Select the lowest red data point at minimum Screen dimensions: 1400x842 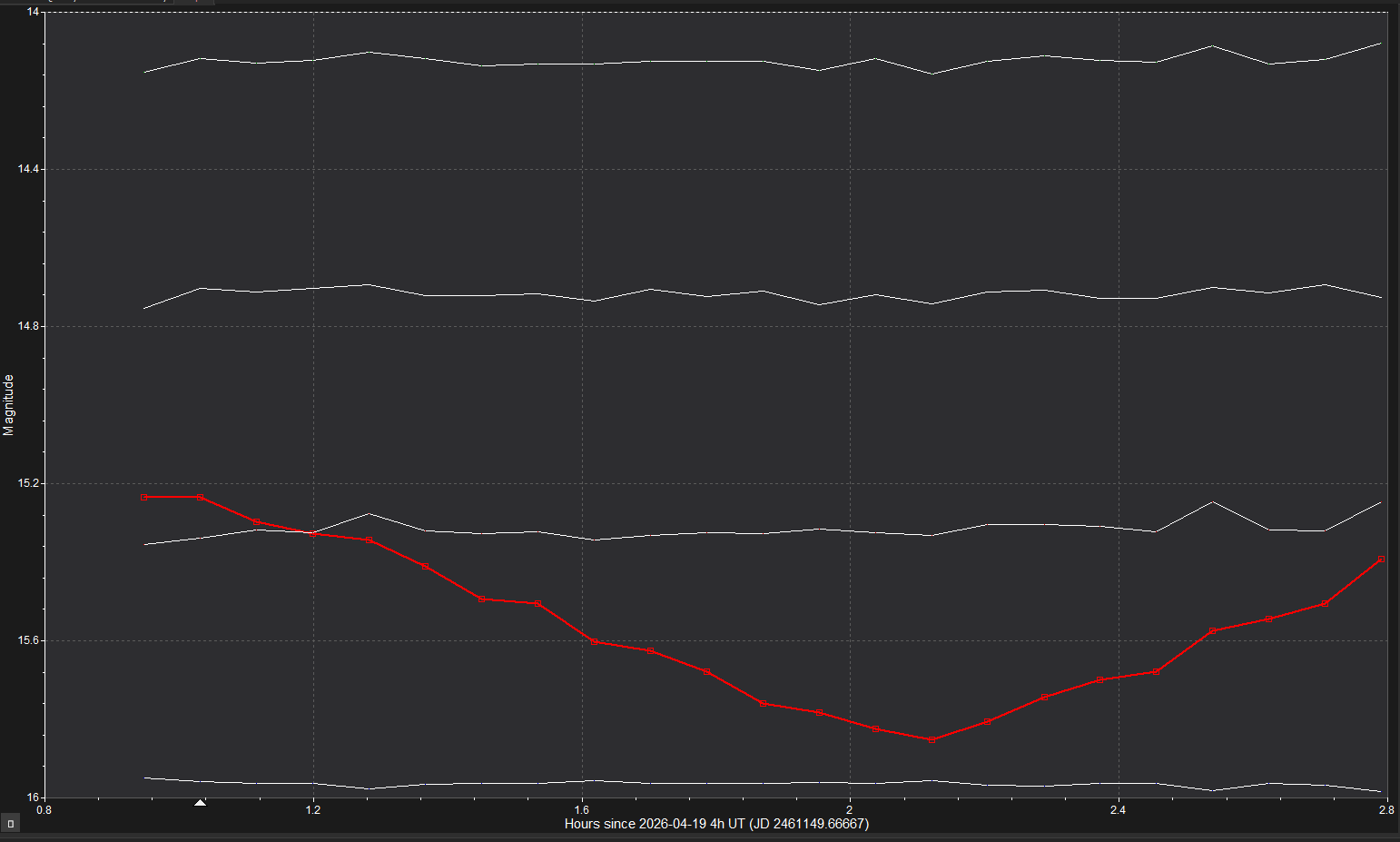(x=932, y=739)
